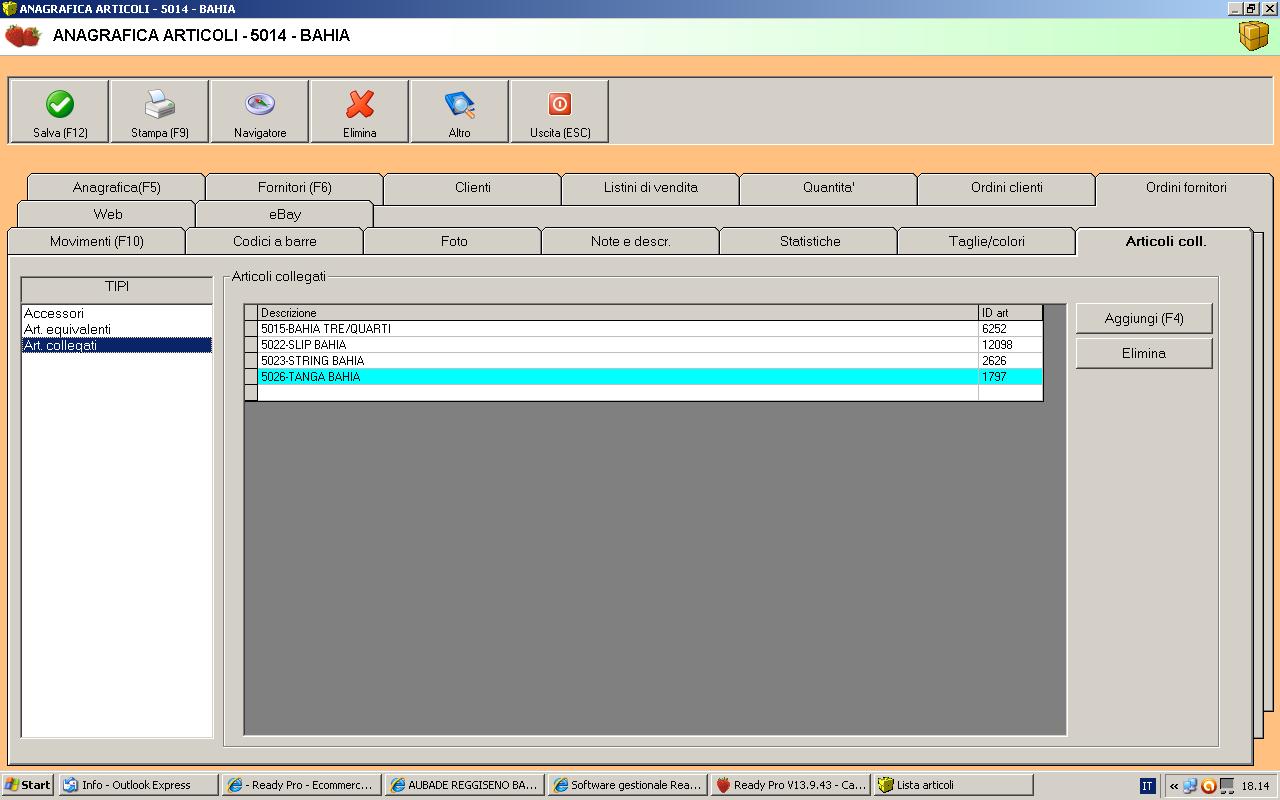The width and height of the screenshot is (1280, 800).
Task: Click ID art cell 12098
Action: coord(1010,345)
